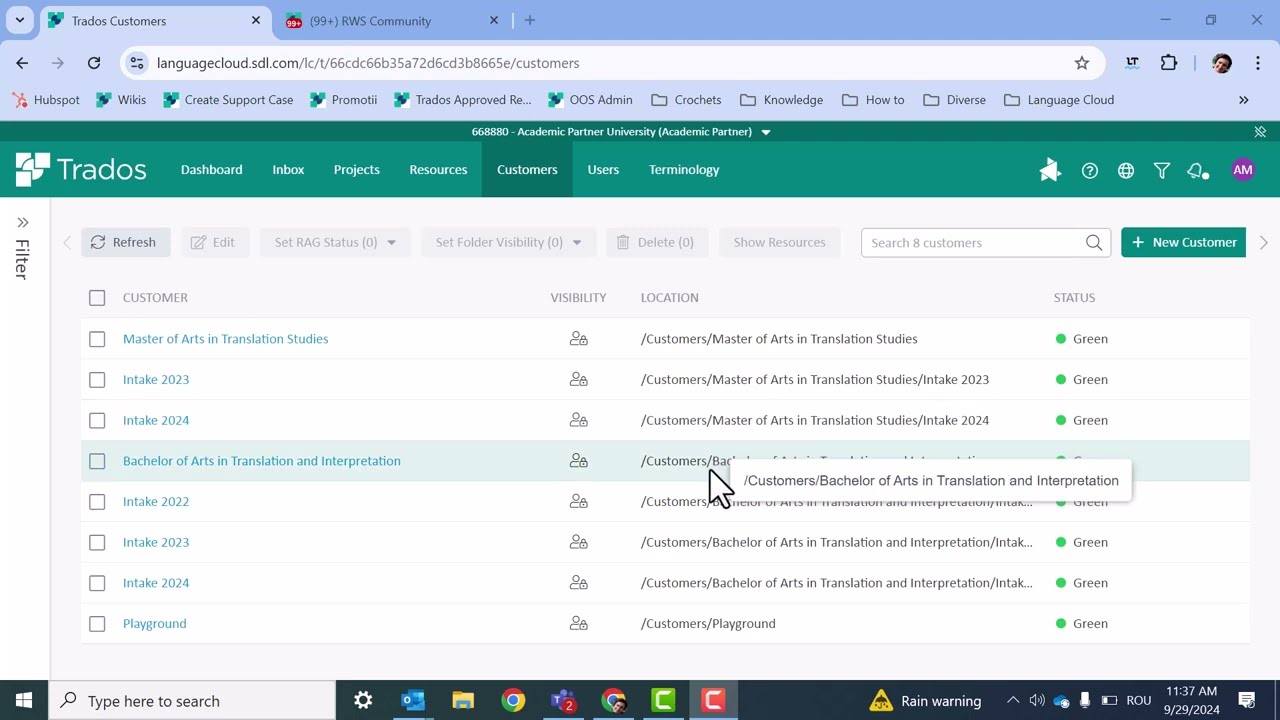Image resolution: width=1280 pixels, height=720 pixels.
Task: Sort by the STATUS column header
Action: [1074, 298]
